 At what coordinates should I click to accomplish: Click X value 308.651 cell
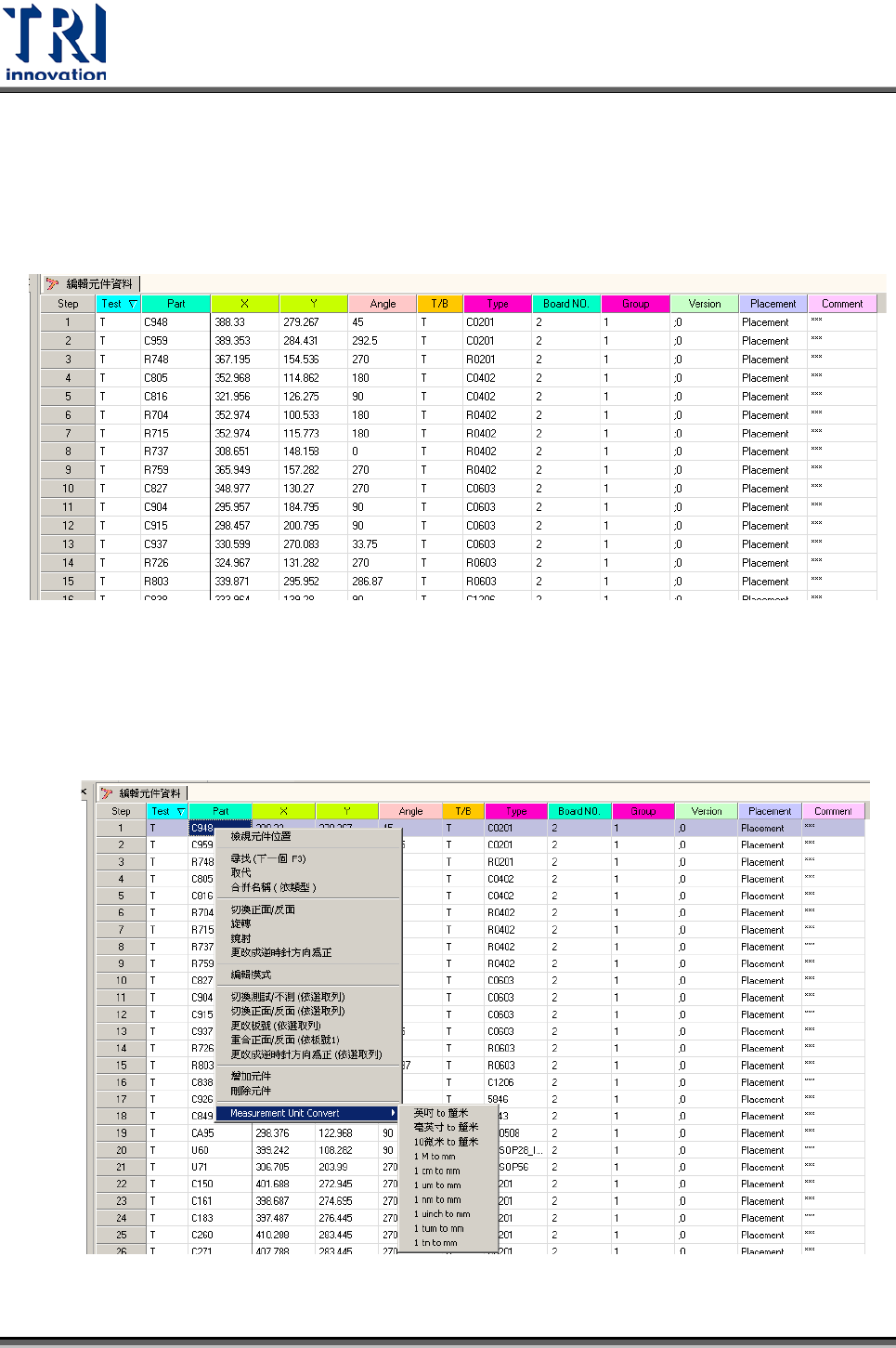click(x=245, y=452)
